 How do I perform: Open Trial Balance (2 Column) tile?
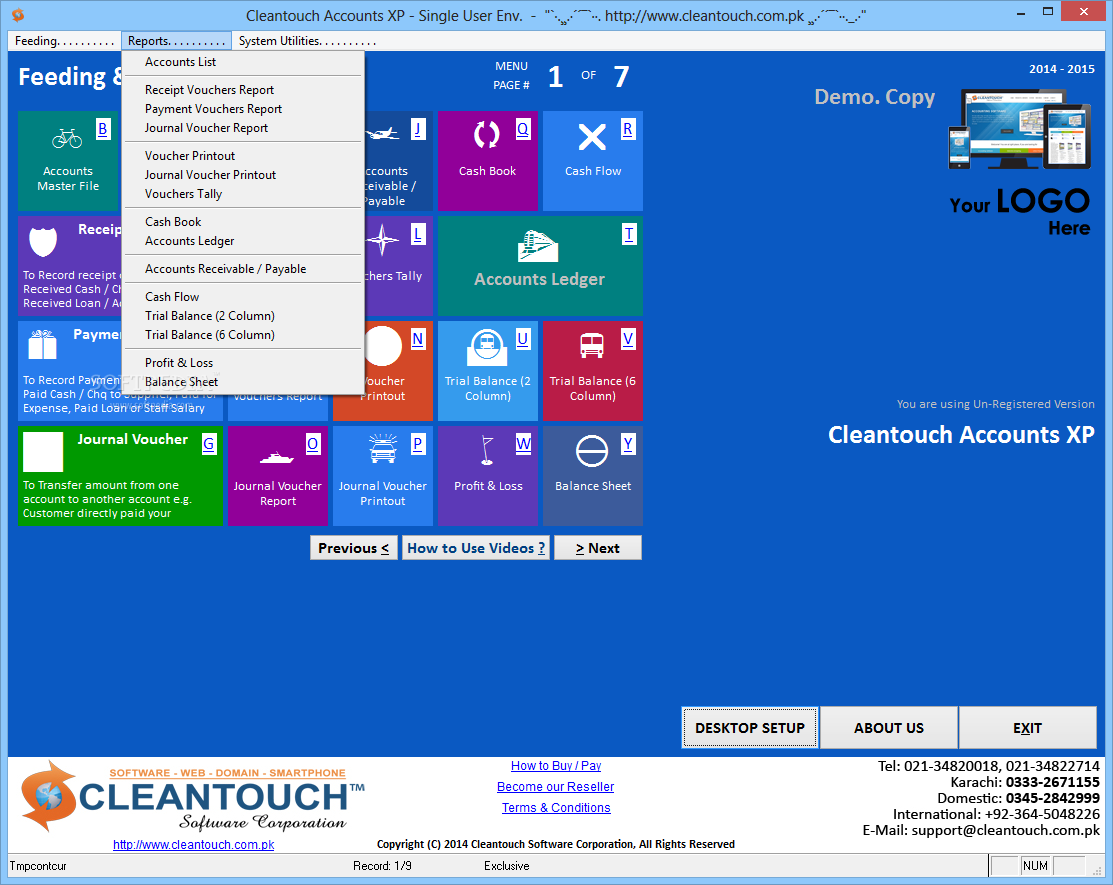(x=488, y=370)
